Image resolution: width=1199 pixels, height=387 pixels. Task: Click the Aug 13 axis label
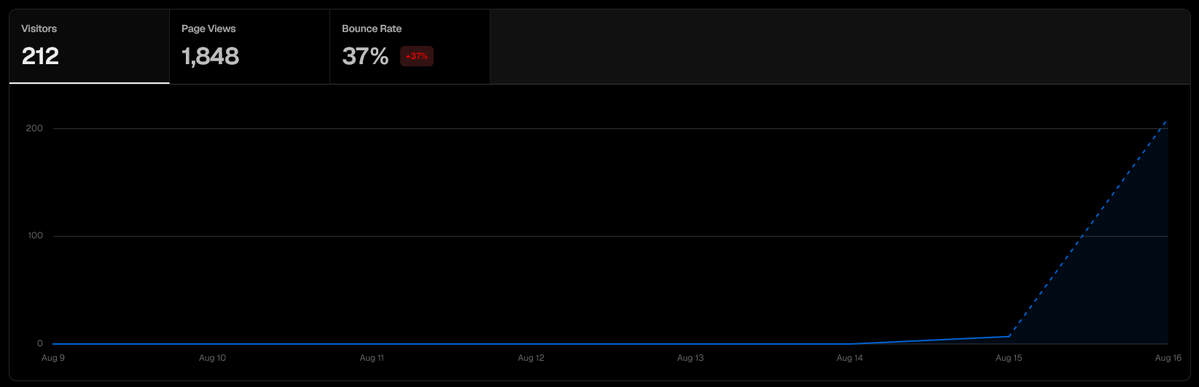point(690,357)
